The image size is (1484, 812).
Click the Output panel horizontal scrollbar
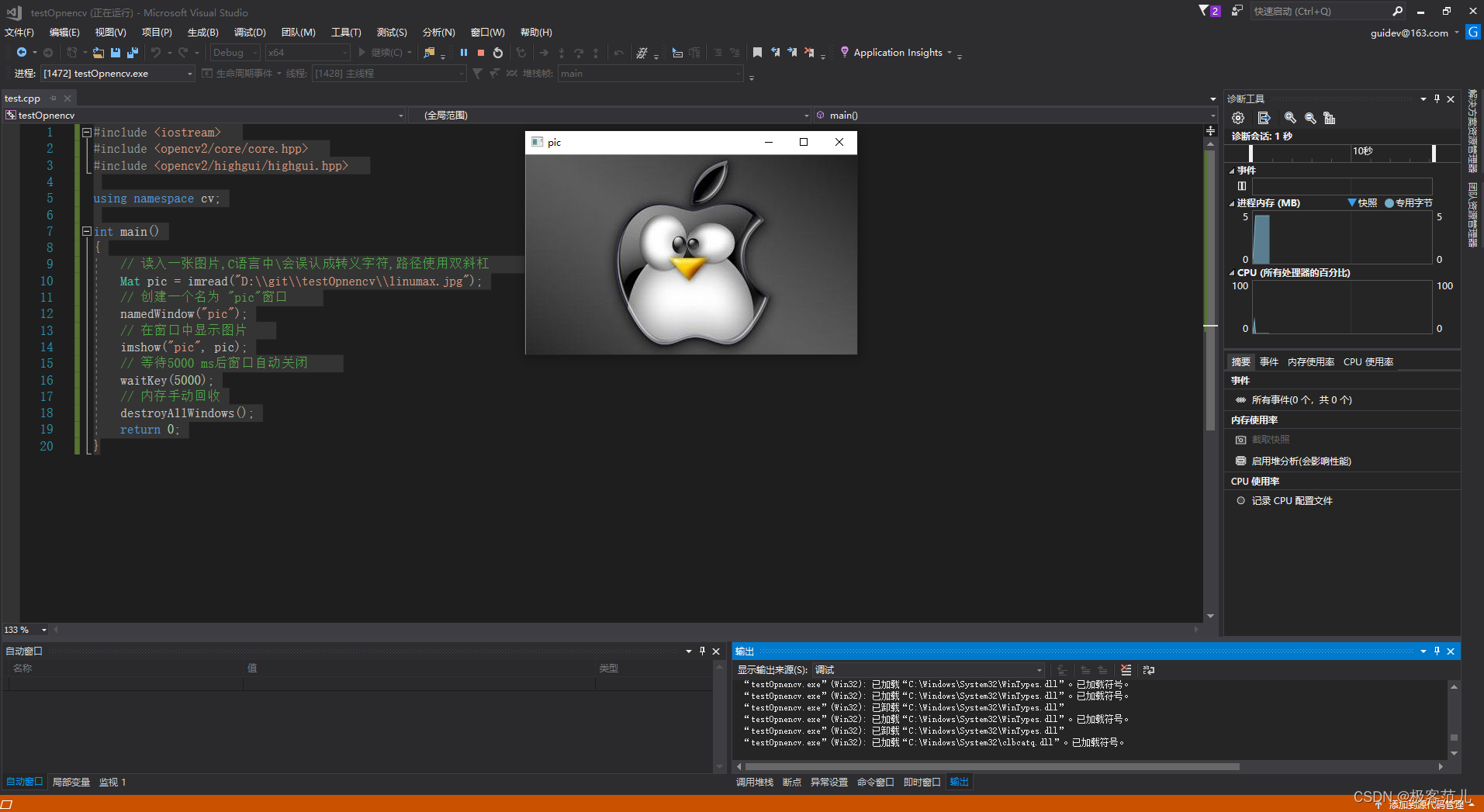tap(992, 766)
